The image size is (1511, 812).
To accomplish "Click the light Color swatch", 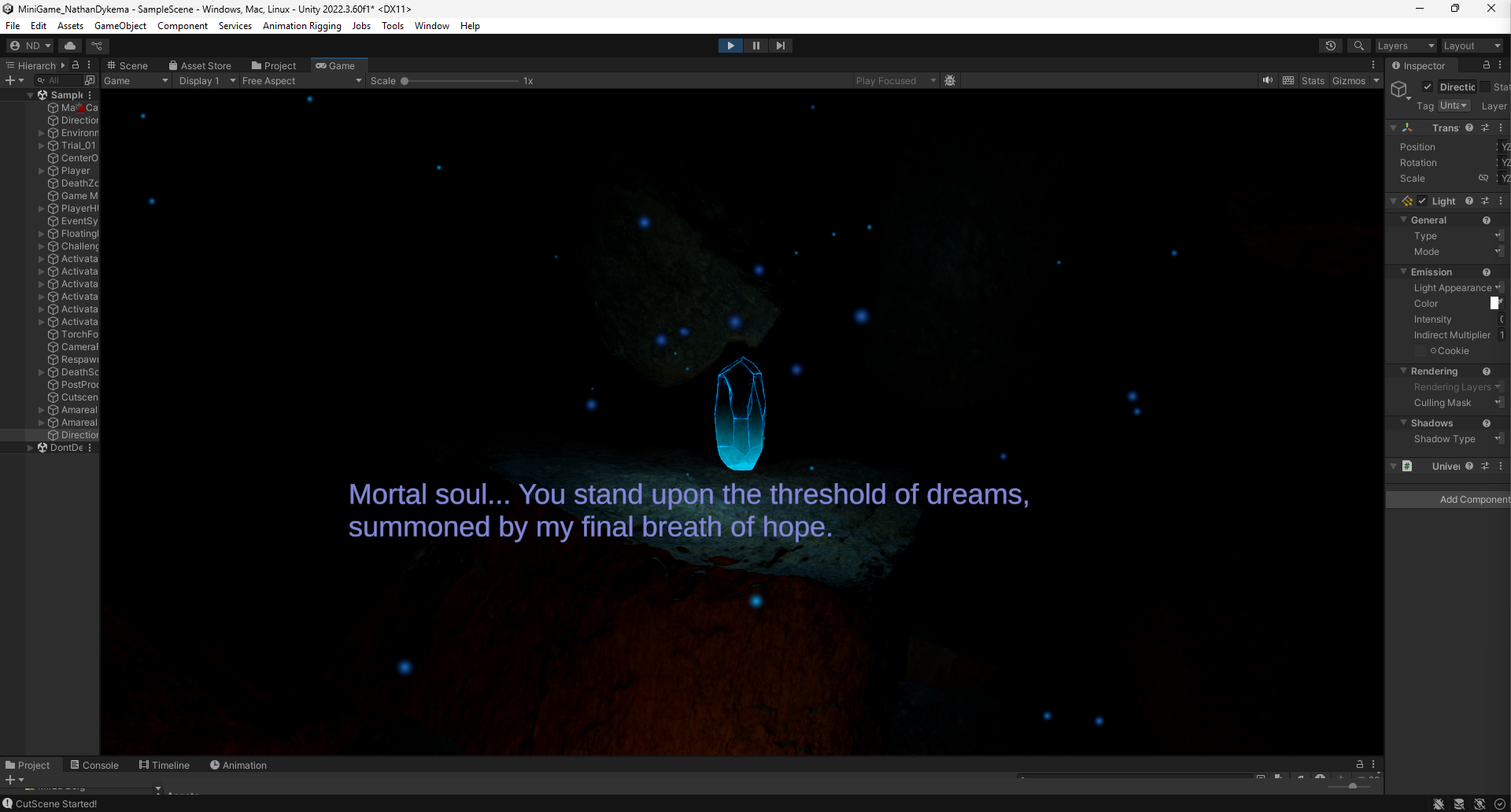I will point(1495,303).
